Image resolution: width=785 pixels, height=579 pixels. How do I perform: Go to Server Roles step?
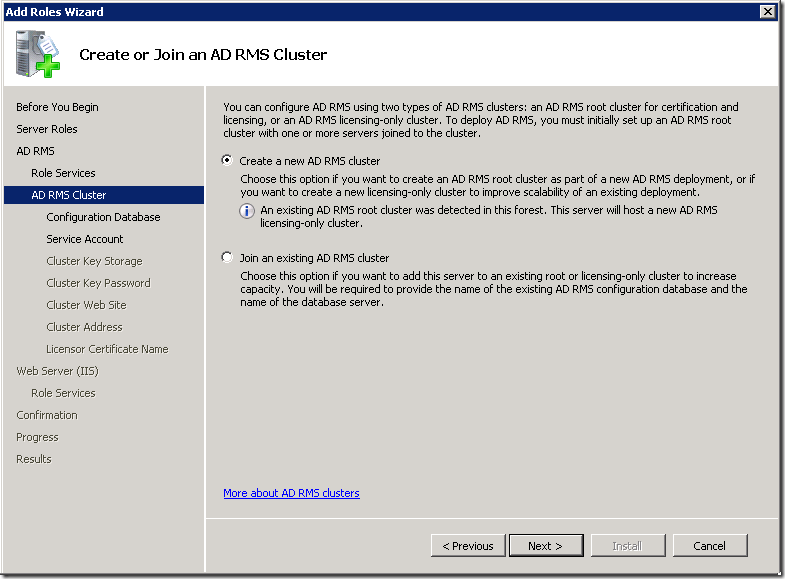(x=47, y=129)
